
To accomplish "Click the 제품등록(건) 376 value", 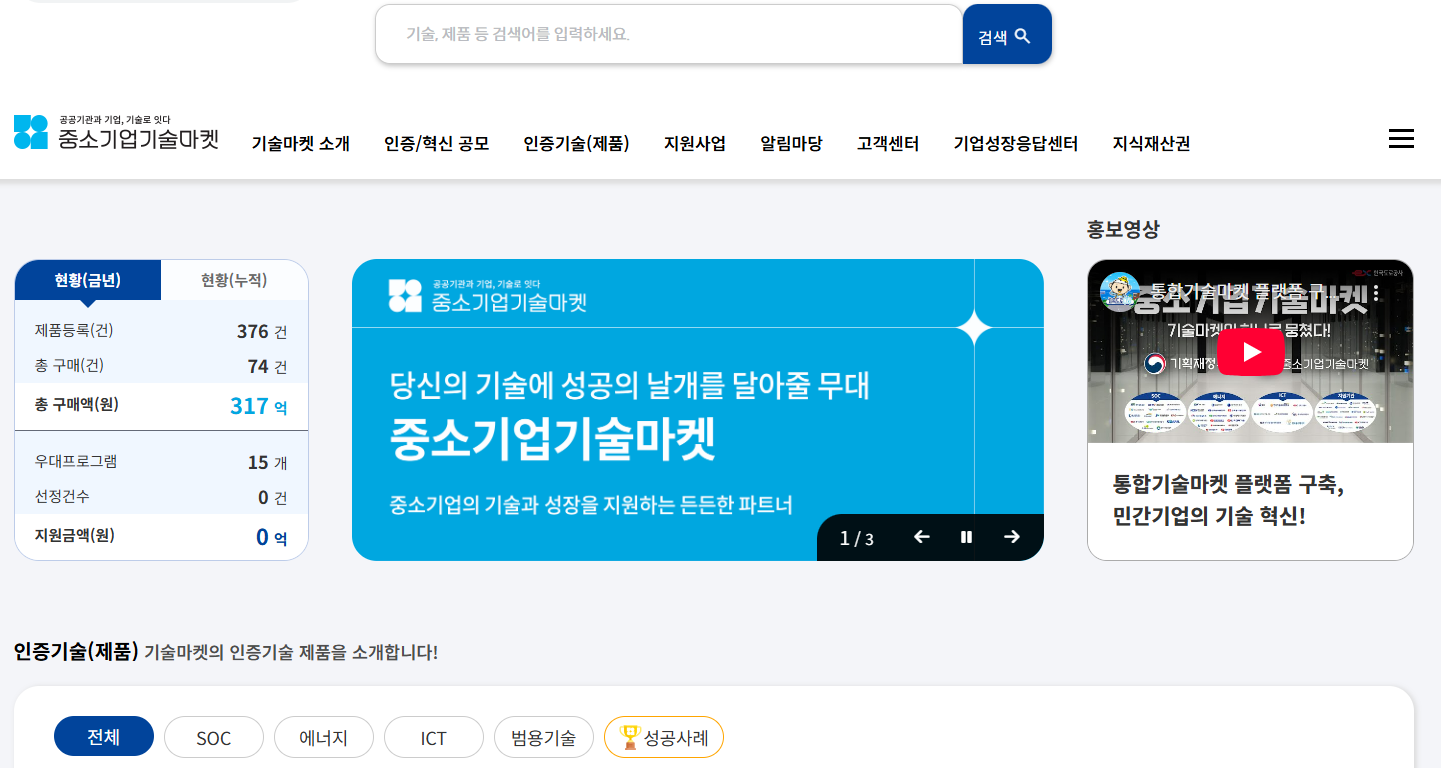I will tap(253, 331).
